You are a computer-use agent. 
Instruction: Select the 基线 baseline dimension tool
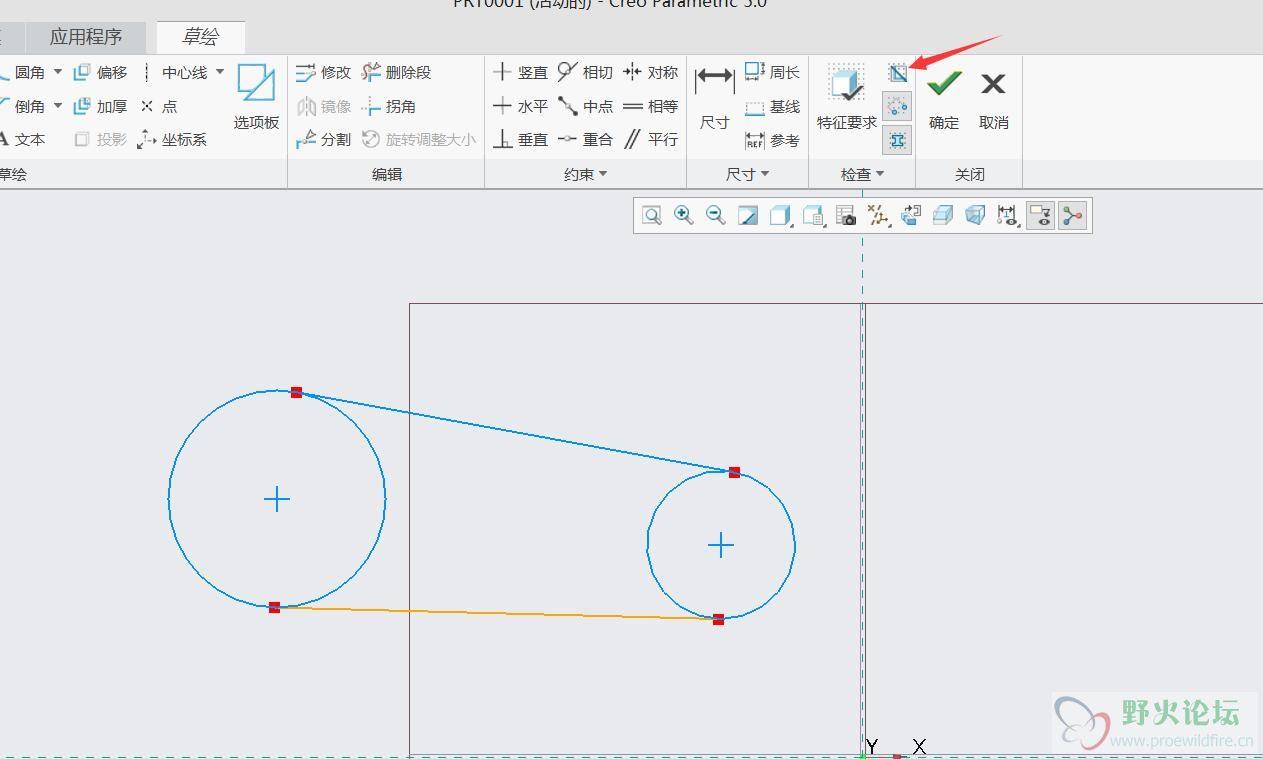coord(772,106)
